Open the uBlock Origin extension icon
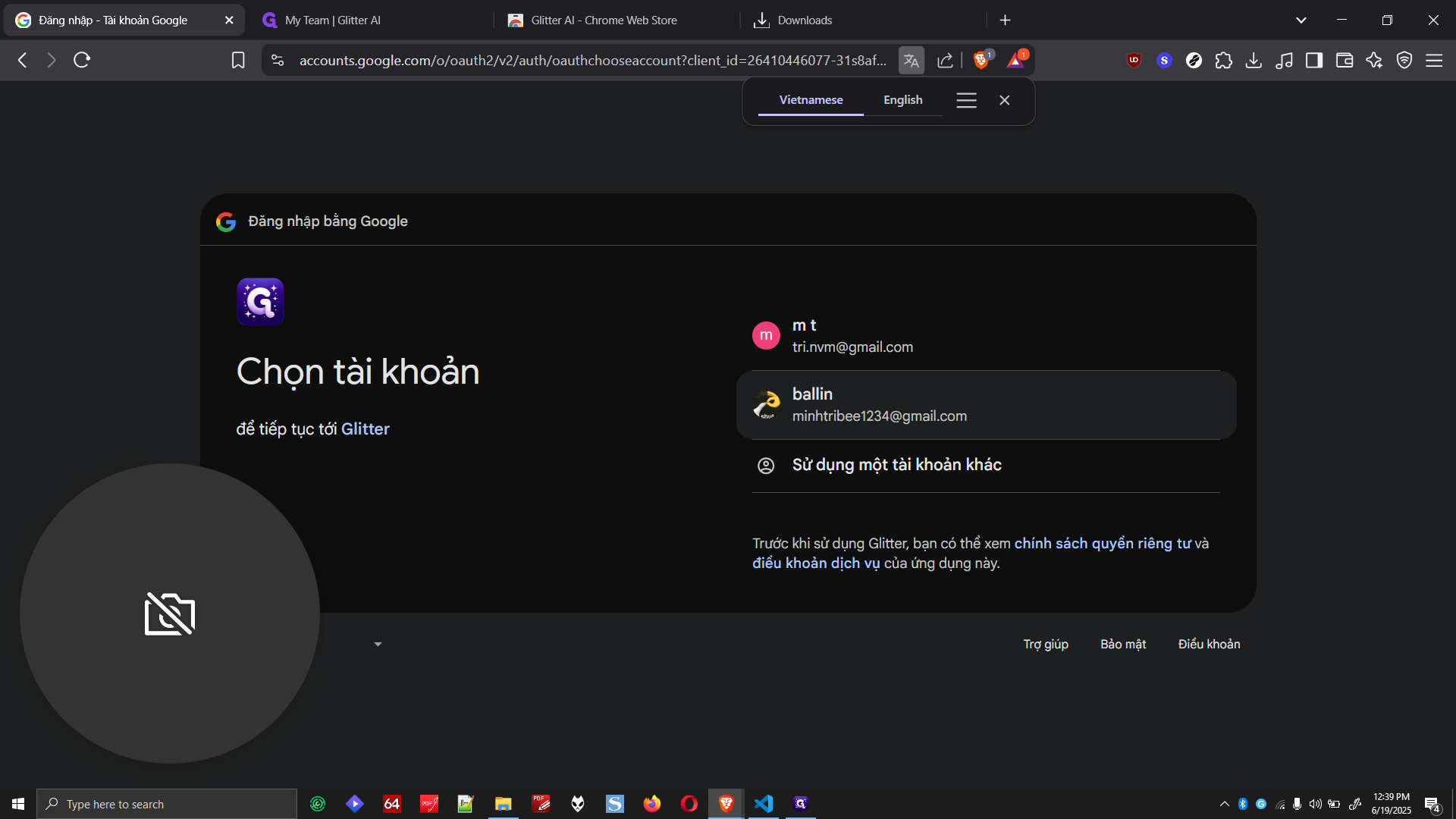This screenshot has height=819, width=1456. pos(1134,61)
